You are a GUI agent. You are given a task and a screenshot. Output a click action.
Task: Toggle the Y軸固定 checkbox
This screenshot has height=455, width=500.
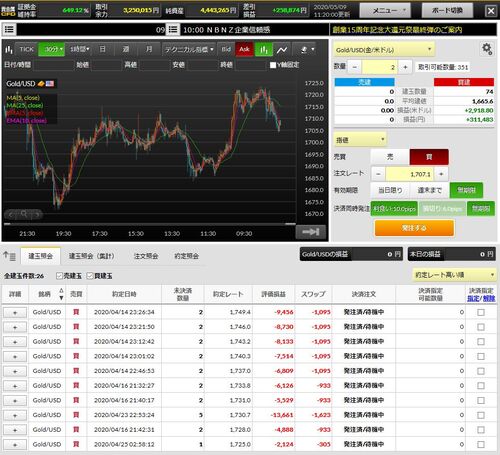pyautogui.click(x=273, y=65)
